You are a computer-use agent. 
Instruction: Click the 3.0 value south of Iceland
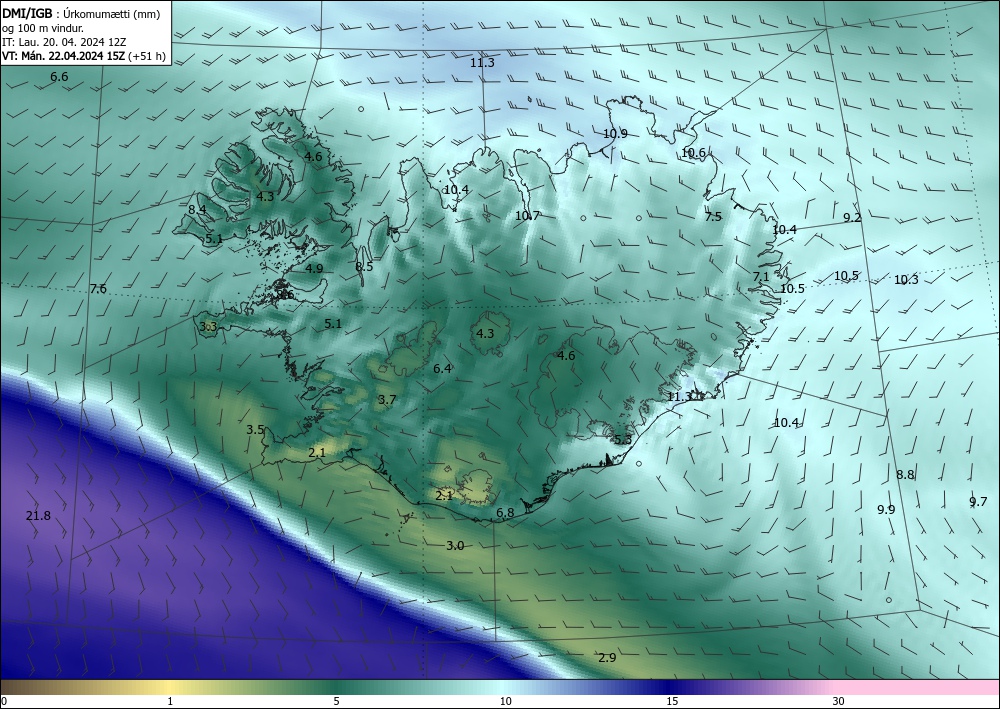tap(455, 546)
